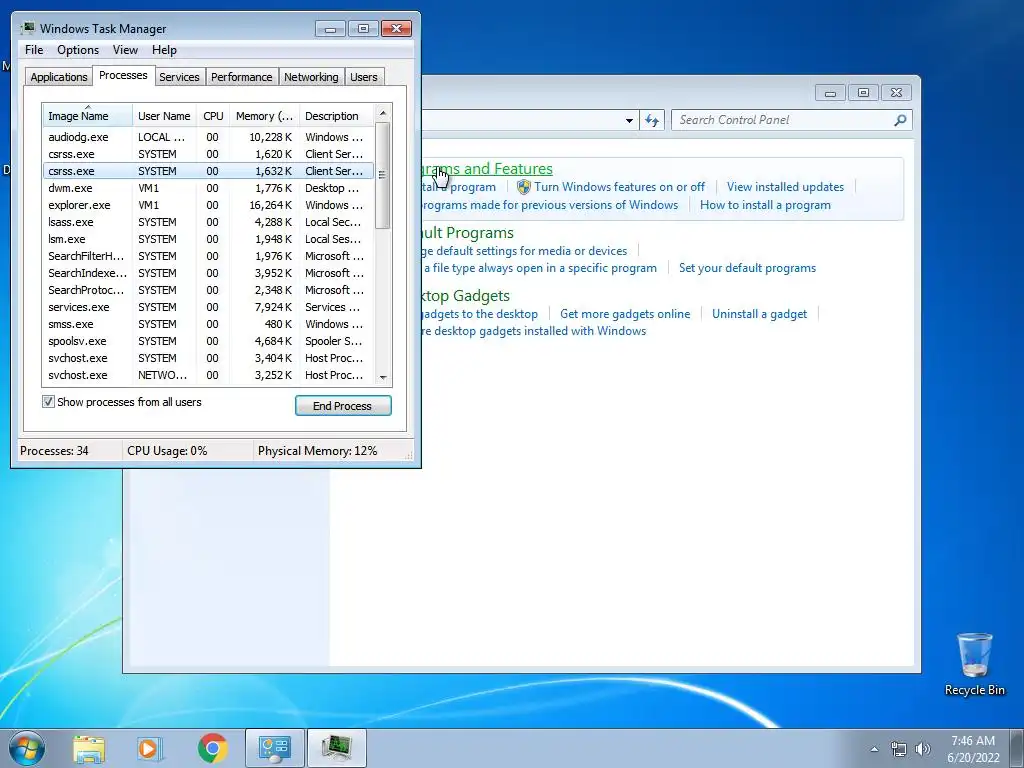The height and width of the screenshot is (768, 1024).
Task: Select the SearchFilterH... process row
Action: click(x=208, y=256)
